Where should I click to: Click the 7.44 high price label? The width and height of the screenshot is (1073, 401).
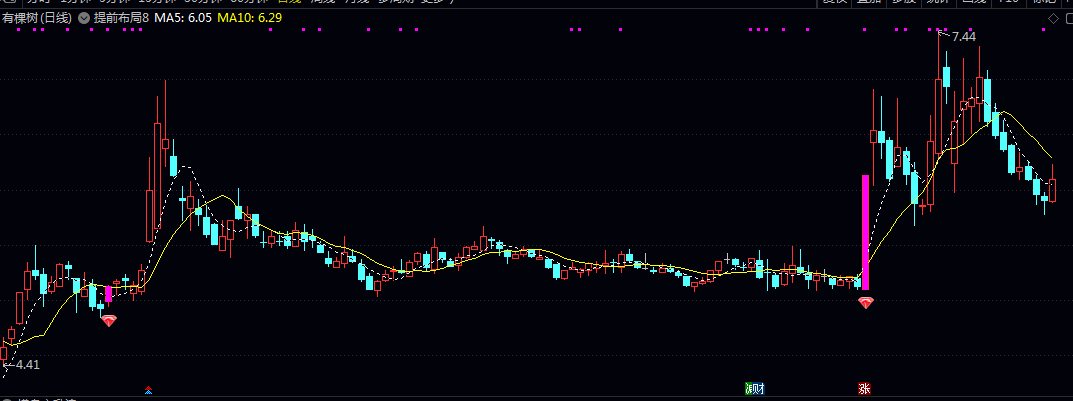point(964,37)
